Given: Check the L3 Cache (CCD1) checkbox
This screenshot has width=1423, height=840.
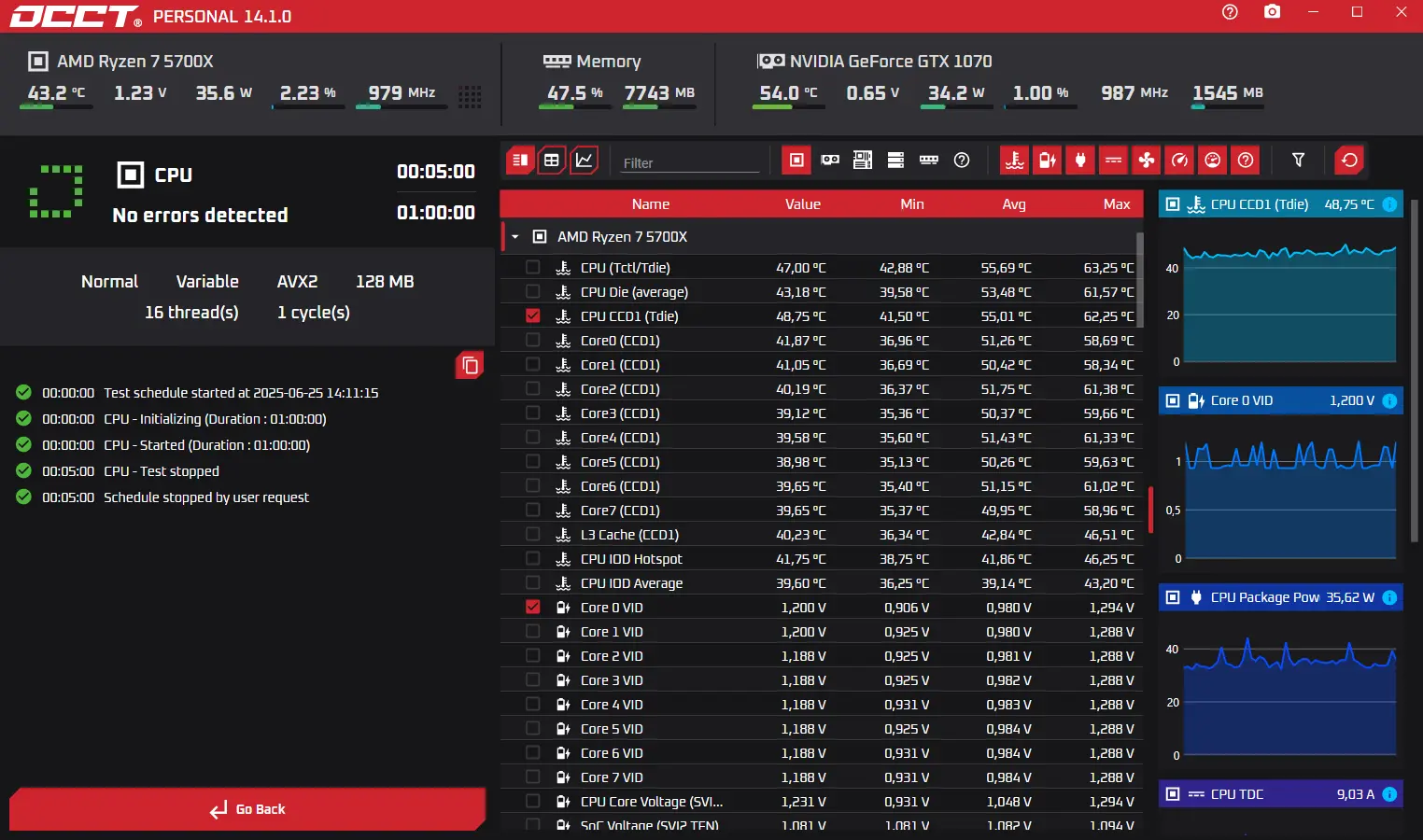Looking at the screenshot, I should (532, 534).
